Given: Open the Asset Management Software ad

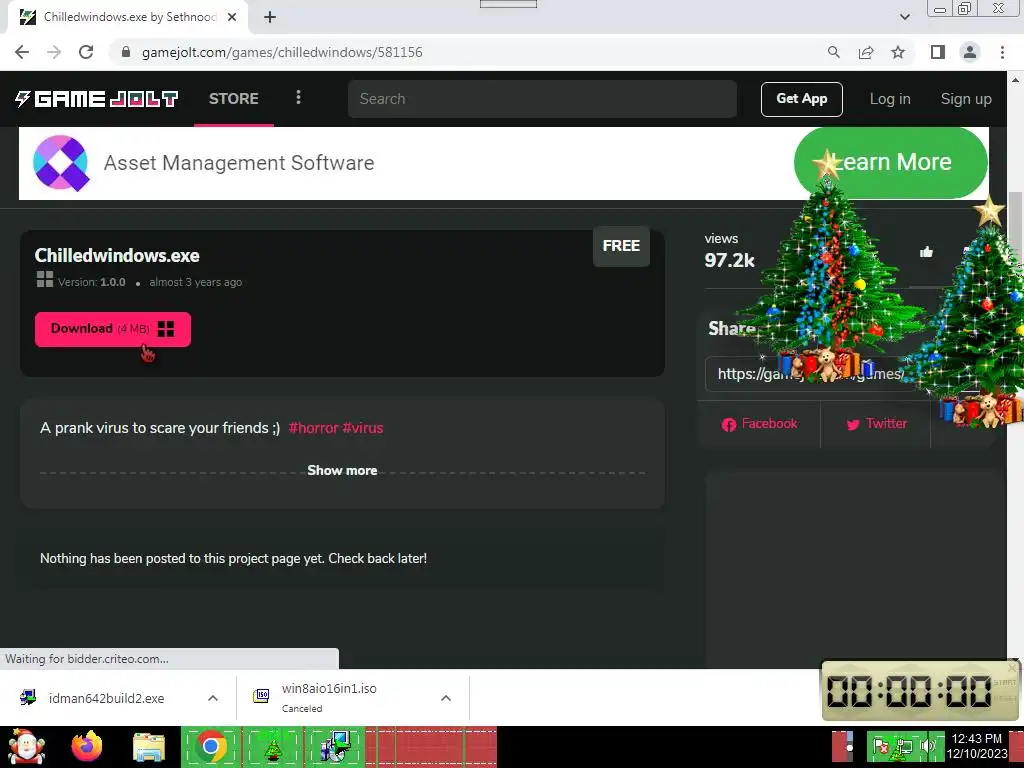Looking at the screenshot, I should (x=239, y=163).
